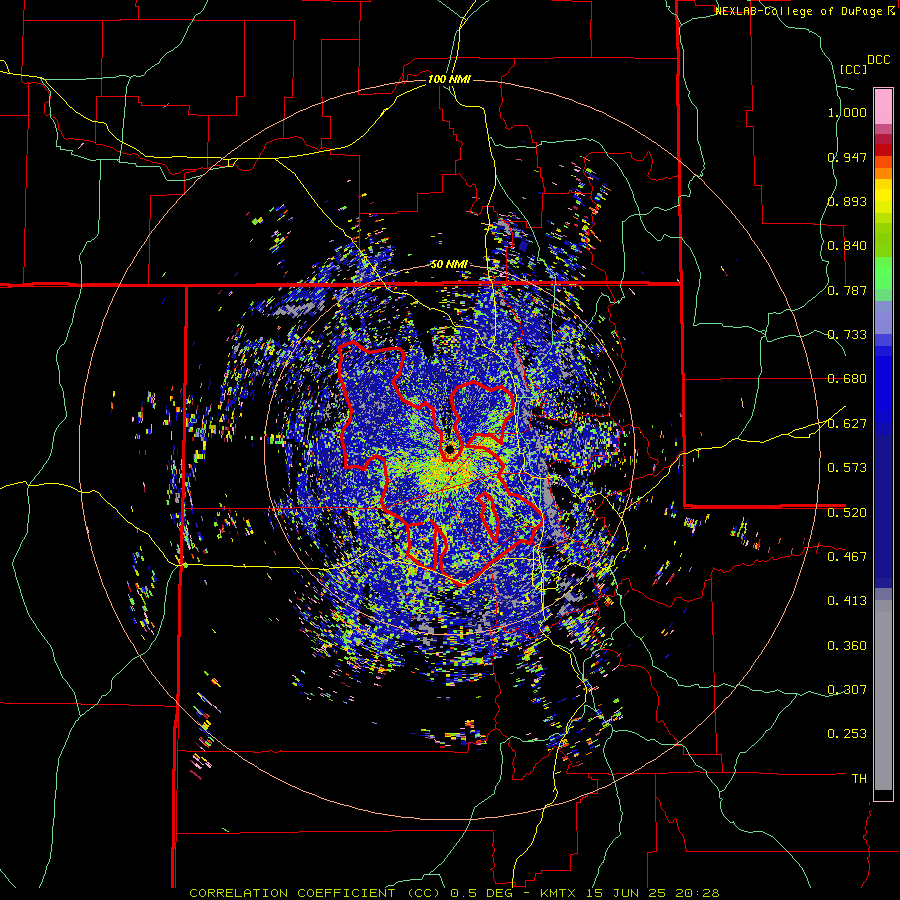Click the DCC label above the scale
Screen dimensions: 900x900
(878, 60)
